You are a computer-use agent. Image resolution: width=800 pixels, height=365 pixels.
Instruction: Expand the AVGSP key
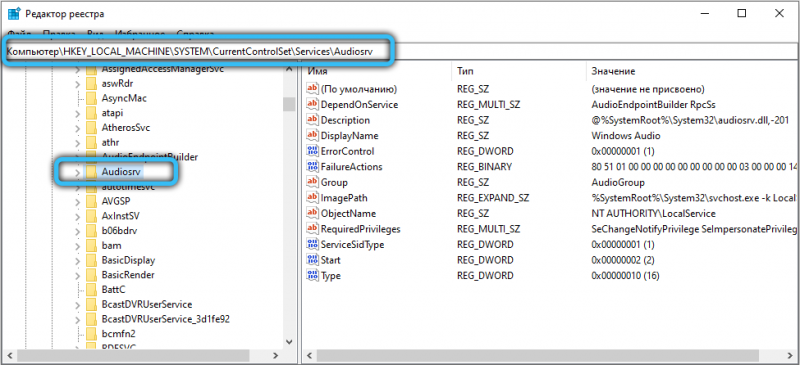77,202
